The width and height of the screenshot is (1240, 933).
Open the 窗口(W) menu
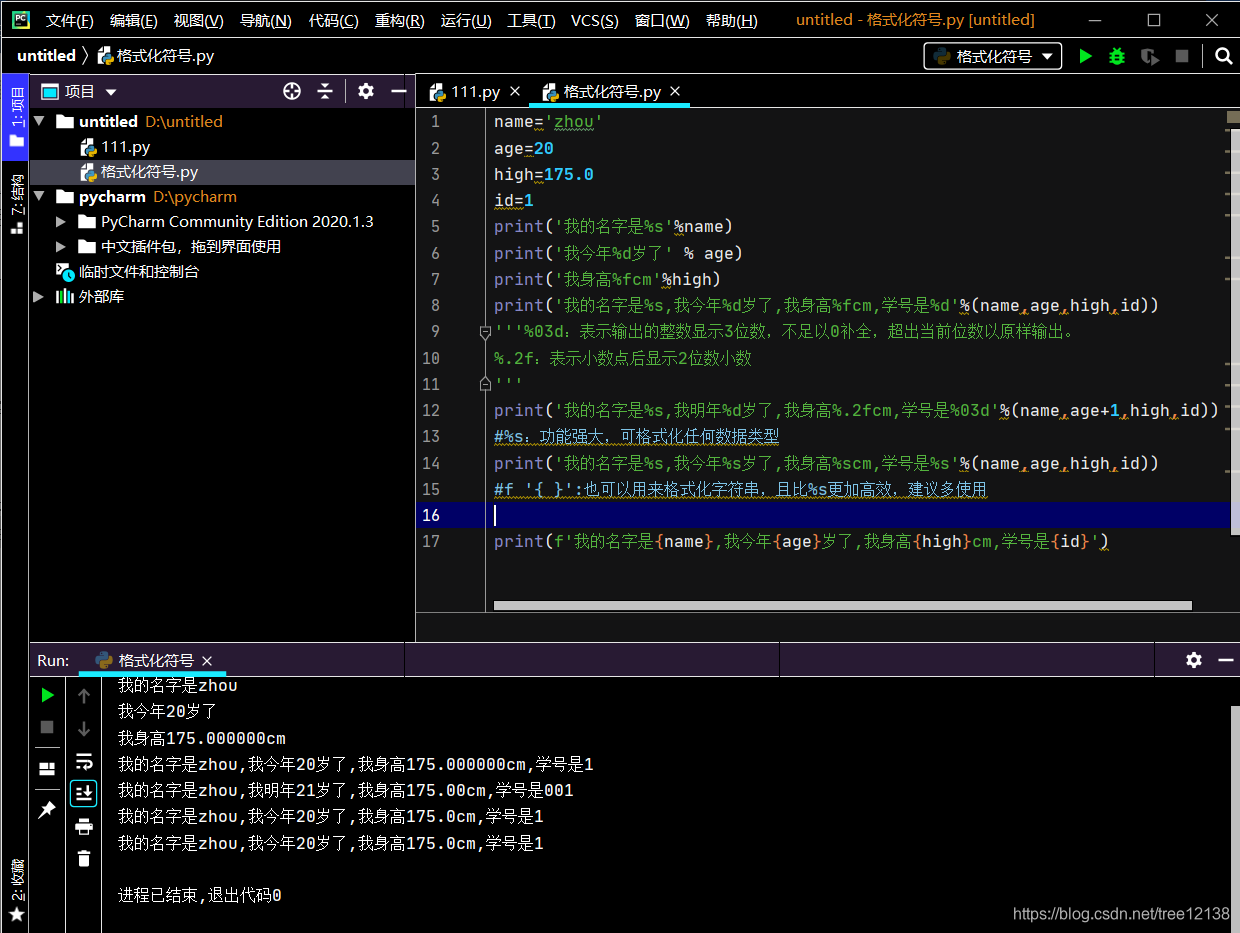[661, 20]
